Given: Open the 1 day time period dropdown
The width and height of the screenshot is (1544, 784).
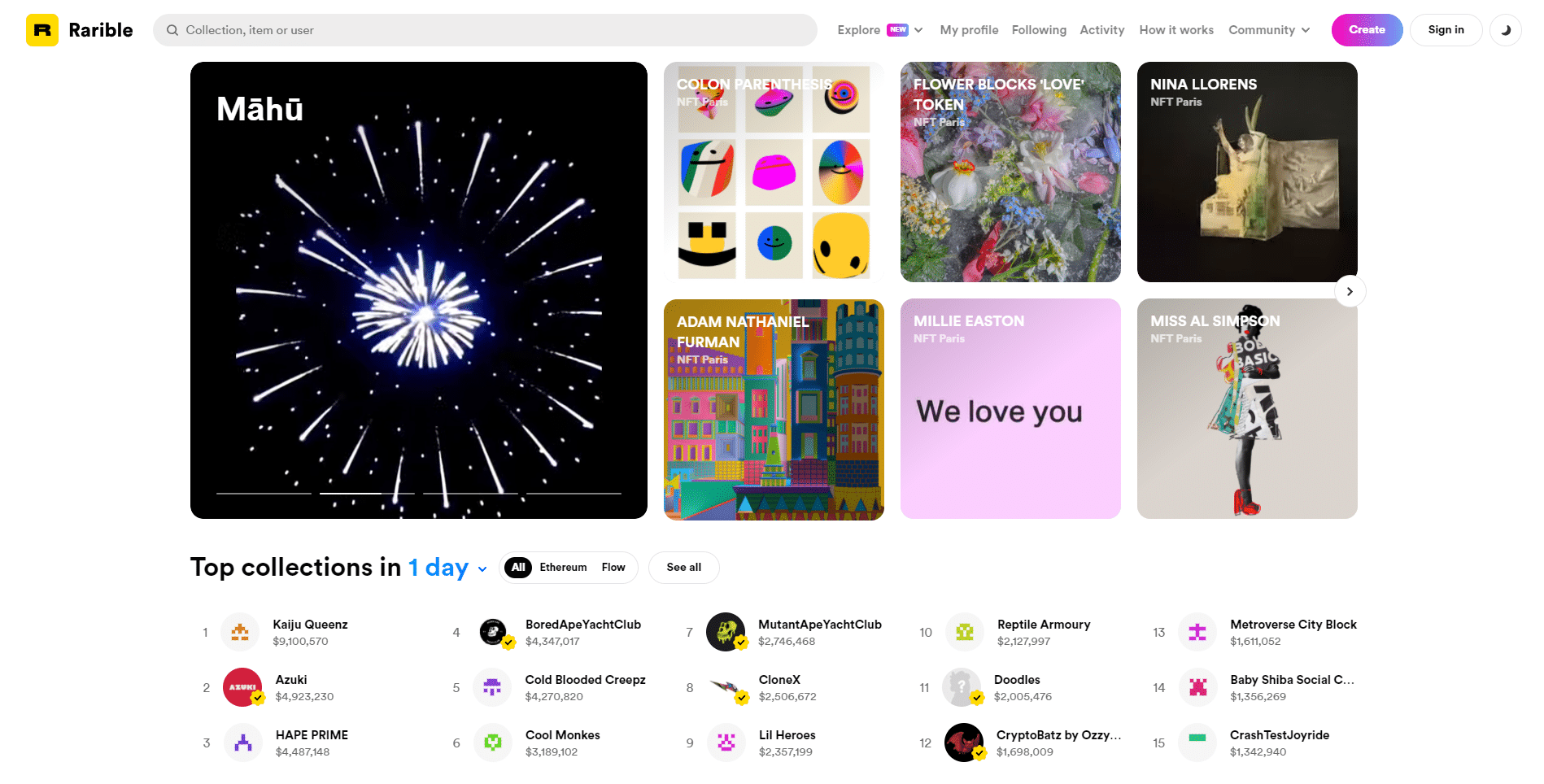Looking at the screenshot, I should (x=447, y=567).
